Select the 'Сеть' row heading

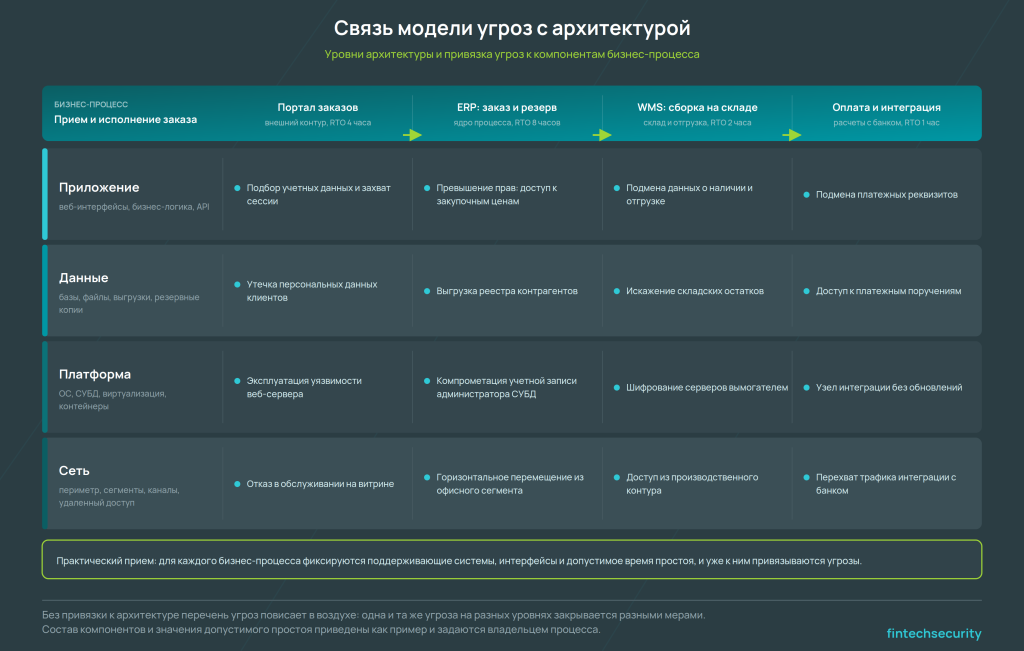click(x=74, y=471)
